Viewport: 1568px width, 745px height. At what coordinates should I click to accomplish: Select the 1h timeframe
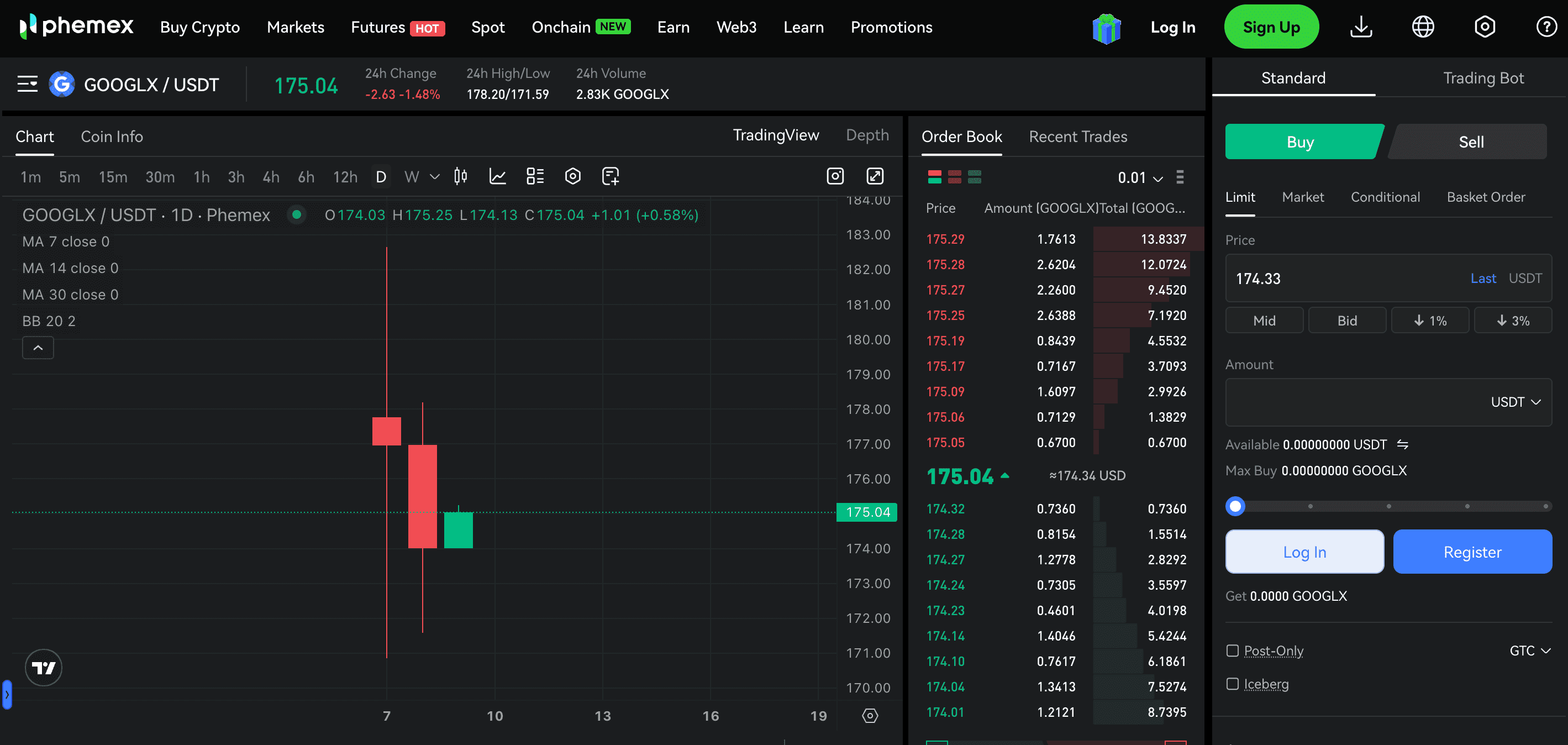click(x=202, y=177)
